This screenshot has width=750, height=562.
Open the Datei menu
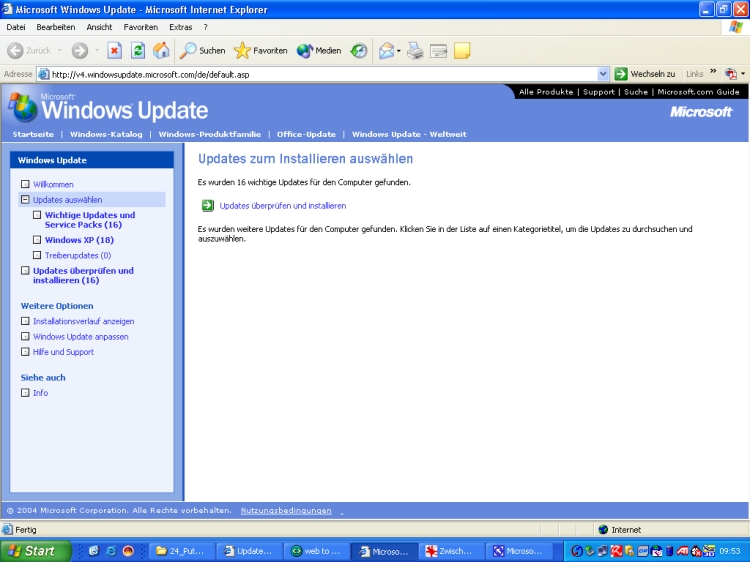point(16,27)
